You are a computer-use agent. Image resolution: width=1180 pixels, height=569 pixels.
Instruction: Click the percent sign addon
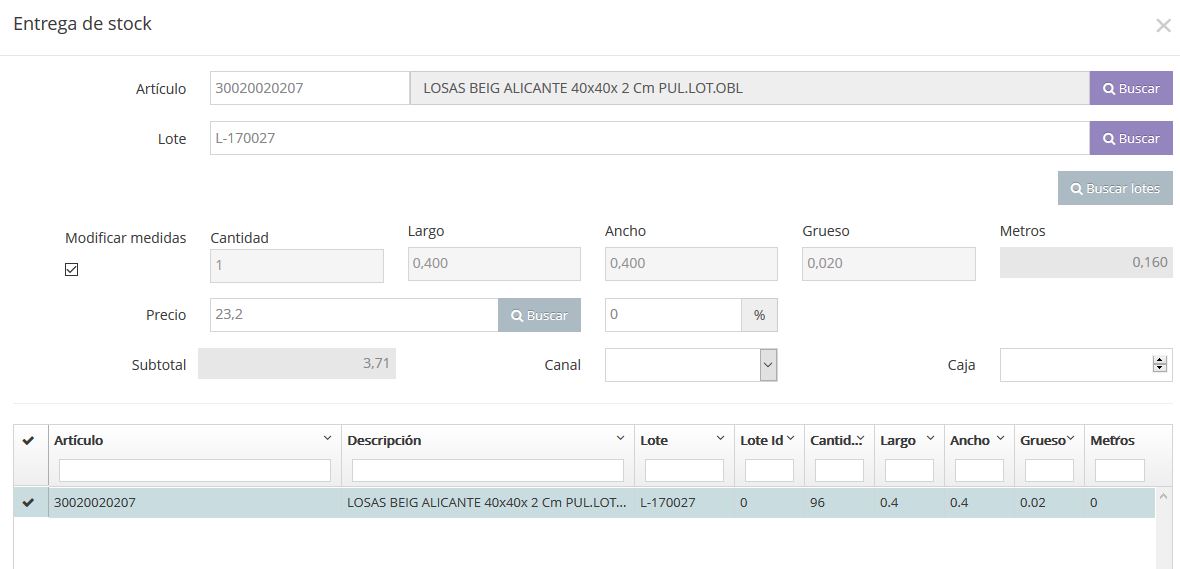[759, 315]
